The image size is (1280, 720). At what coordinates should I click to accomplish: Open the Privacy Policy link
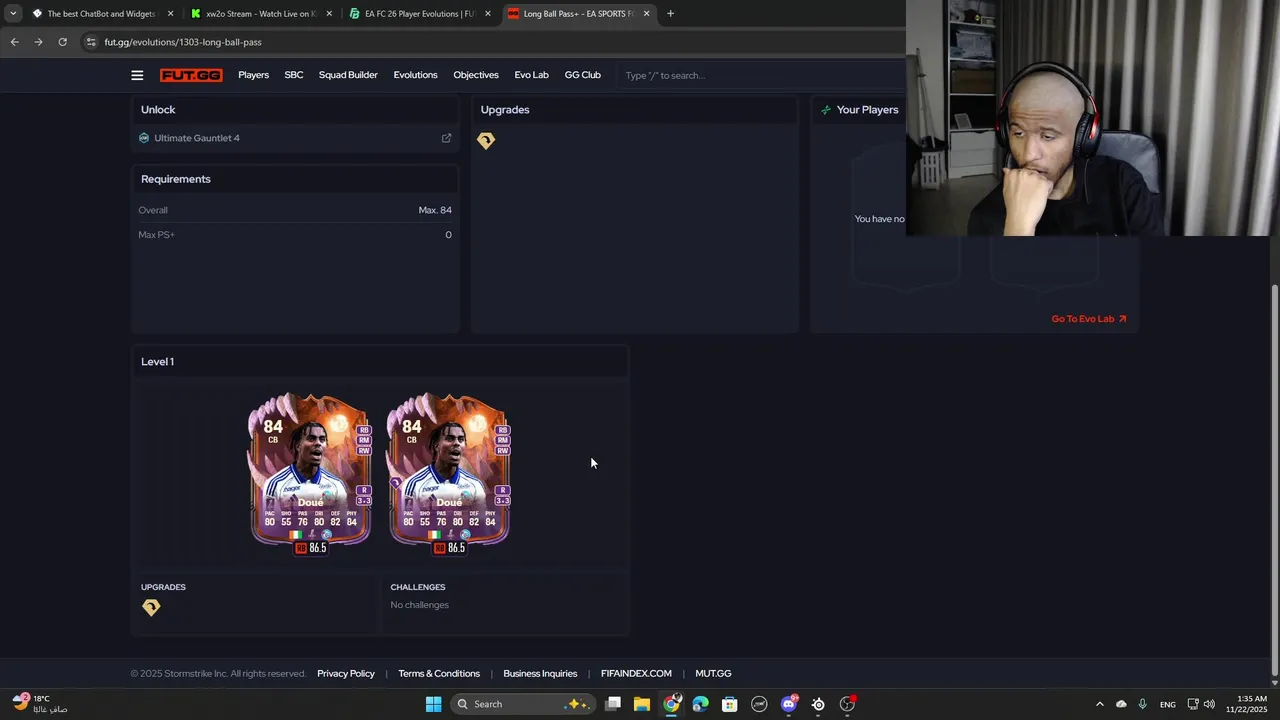point(346,673)
